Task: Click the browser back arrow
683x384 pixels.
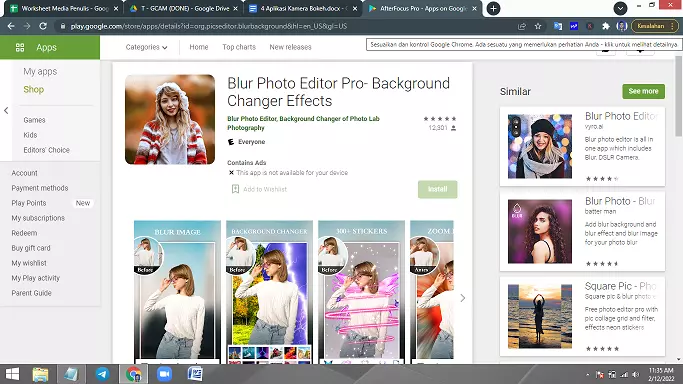Action: (x=11, y=26)
